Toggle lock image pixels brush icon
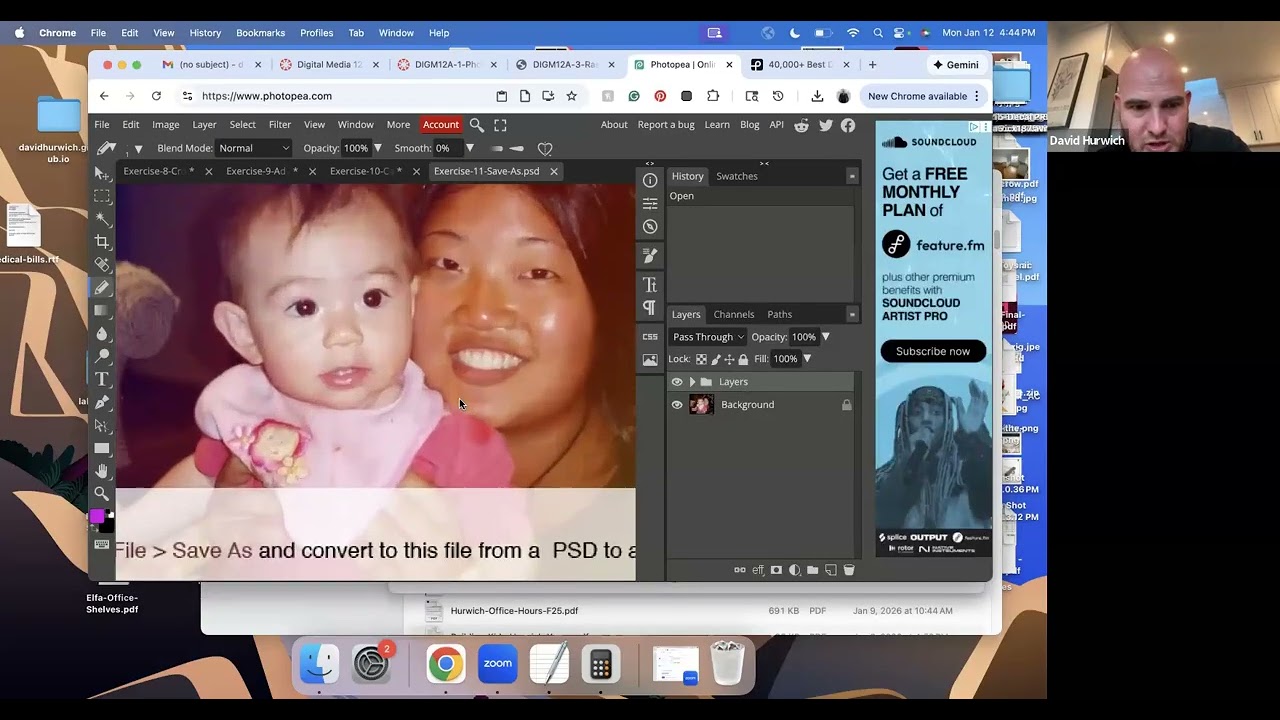The width and height of the screenshot is (1280, 720). [x=715, y=359]
